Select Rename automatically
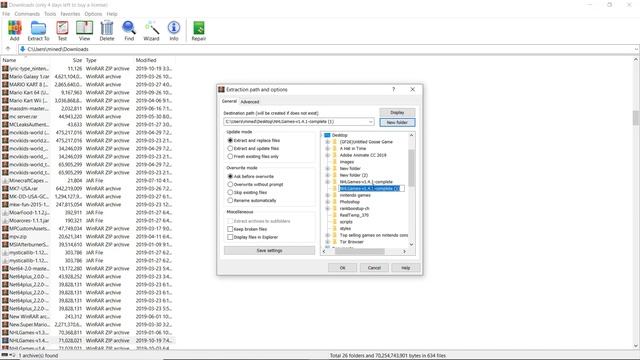This screenshot has height=360, width=640. 230,200
